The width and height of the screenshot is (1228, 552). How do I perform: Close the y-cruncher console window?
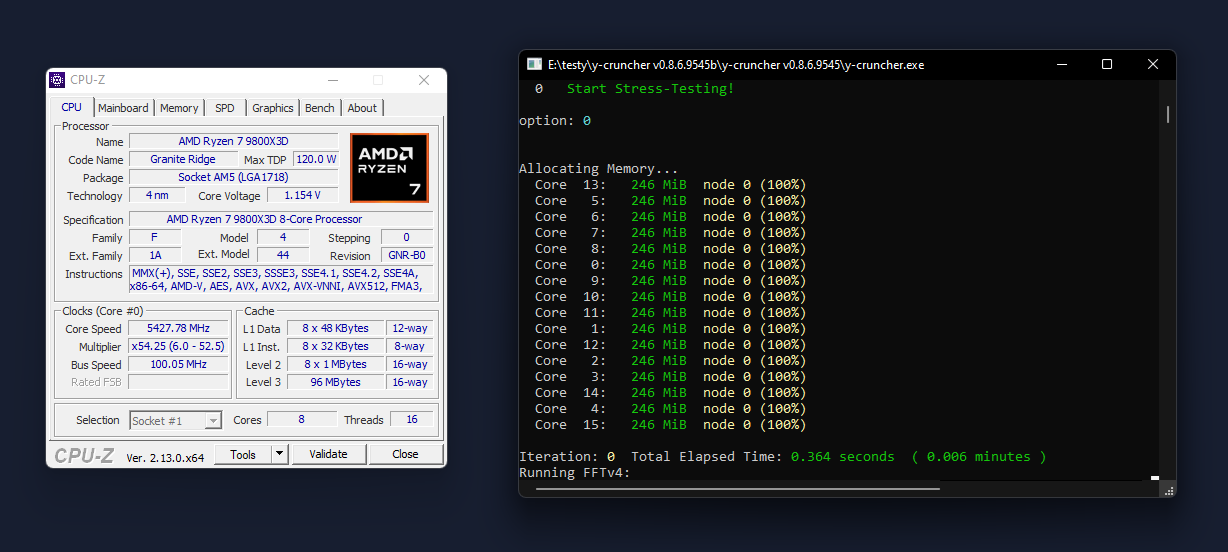1153,65
